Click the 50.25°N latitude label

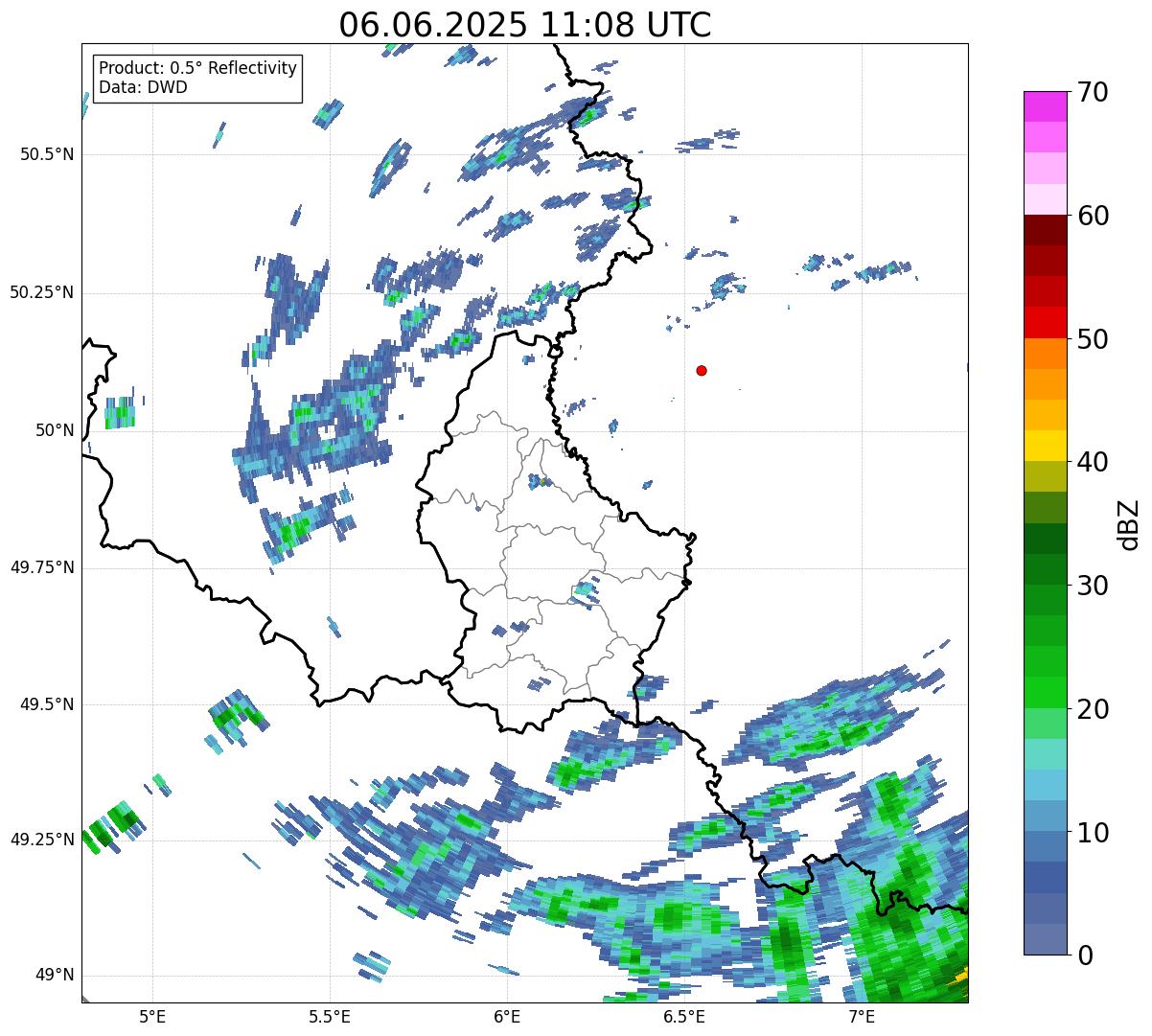tap(42, 292)
